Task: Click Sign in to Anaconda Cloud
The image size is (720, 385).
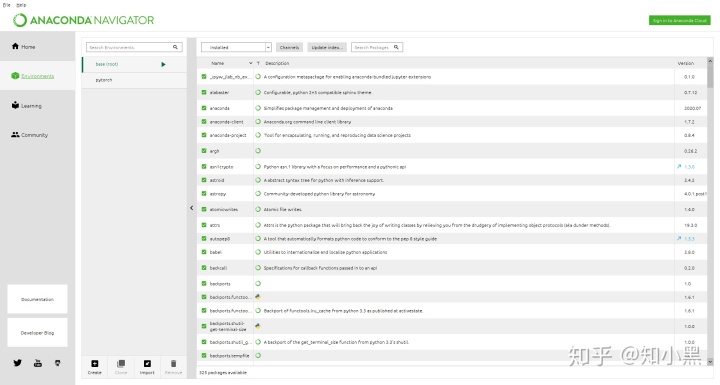Action: [x=680, y=20]
